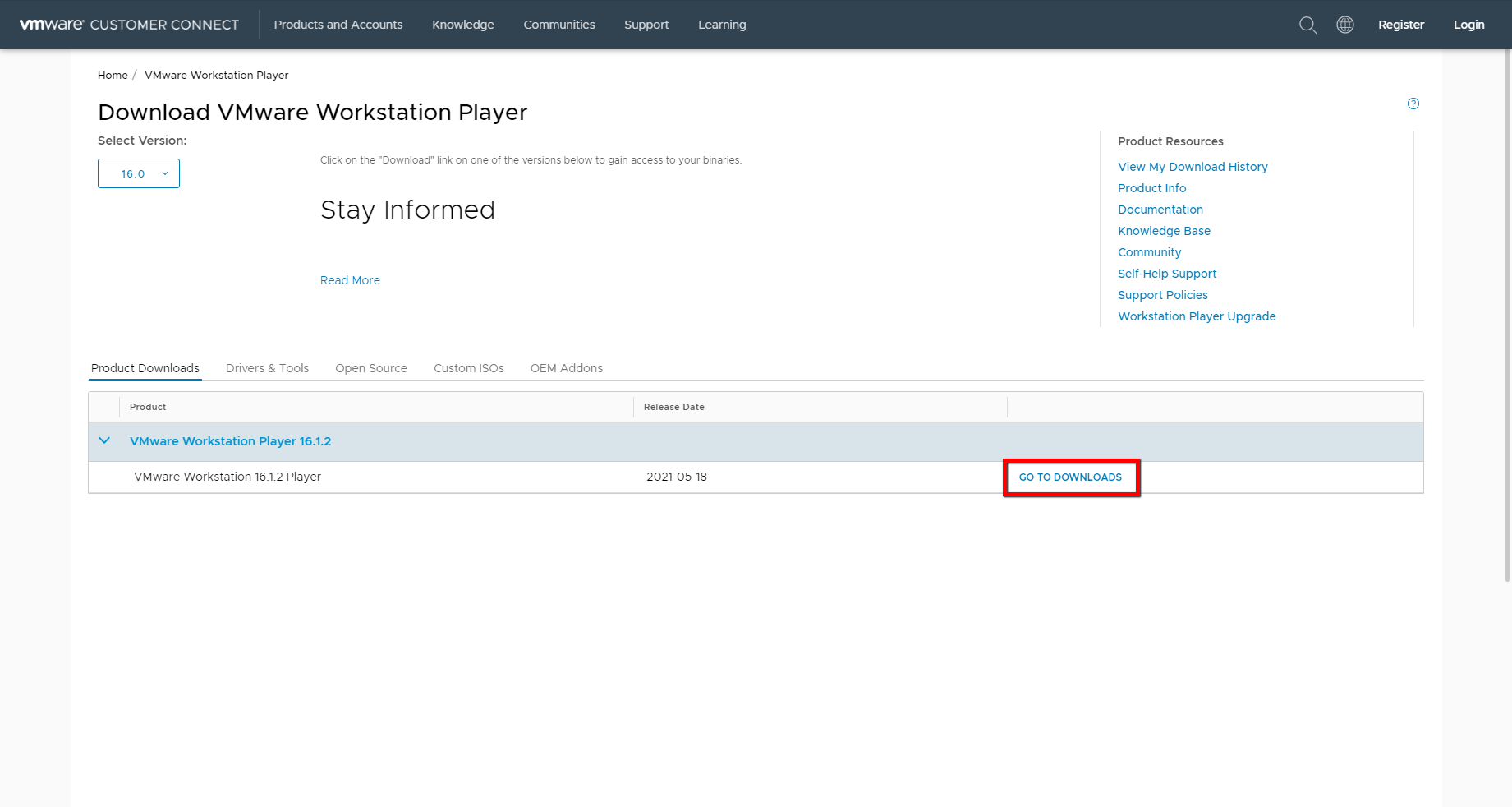1512x807 pixels.
Task: Open the Knowledge Base link
Action: pyautogui.click(x=1164, y=231)
